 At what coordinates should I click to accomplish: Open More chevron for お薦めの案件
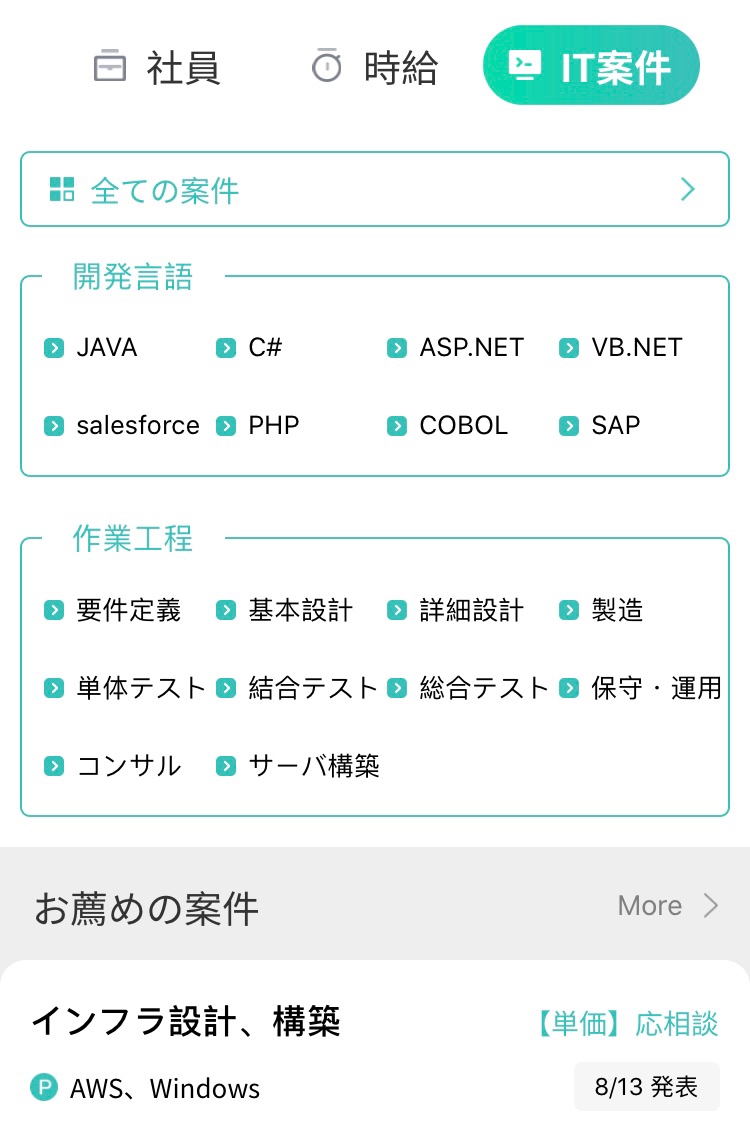pos(710,906)
